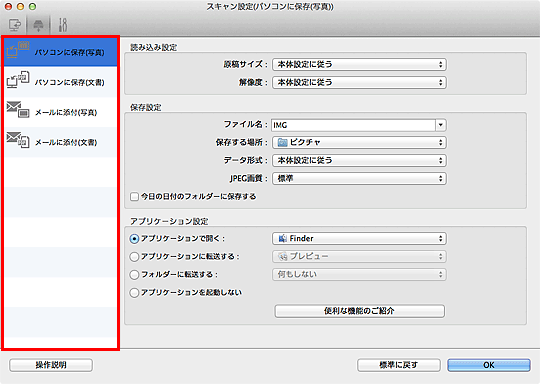Click the パソコンに保存(写真) icon in the sidebar
Image resolution: width=540 pixels, height=384 pixels.
coord(18,50)
